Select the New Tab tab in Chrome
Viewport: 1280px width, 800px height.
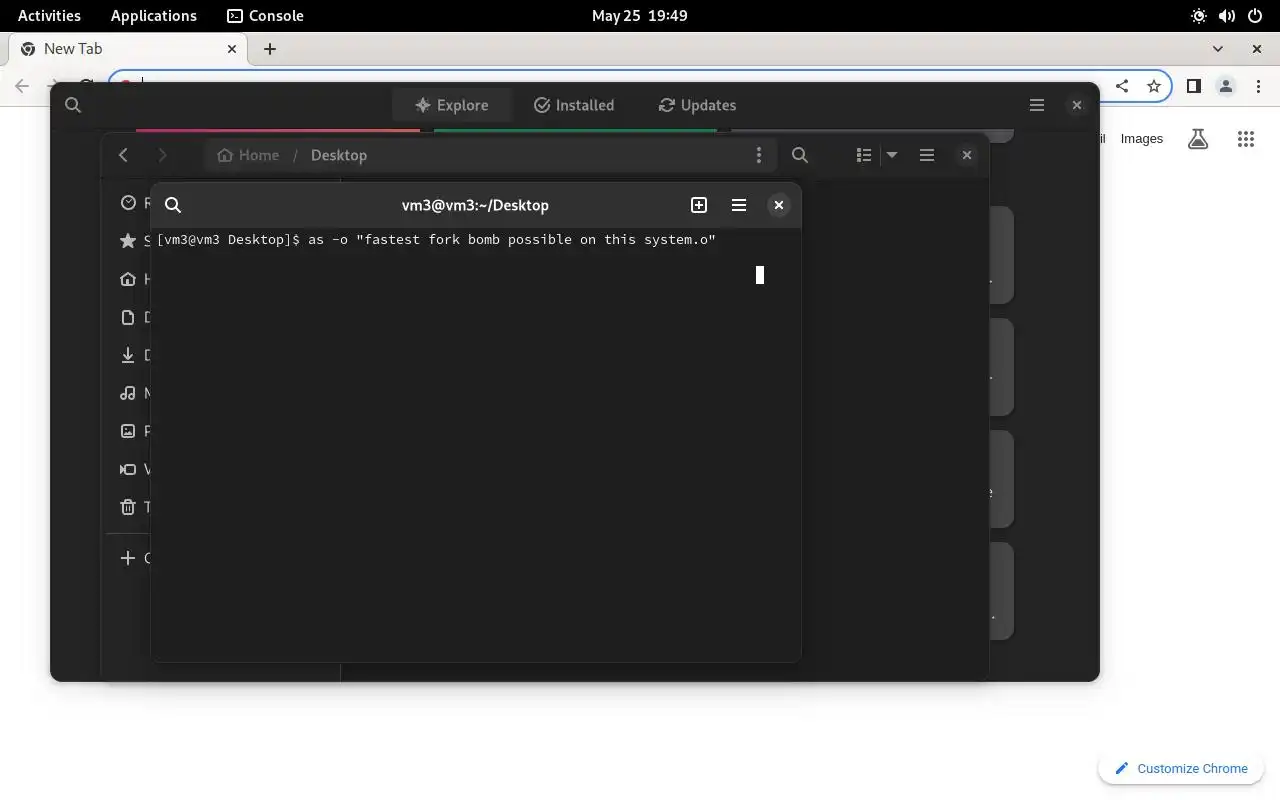127,49
